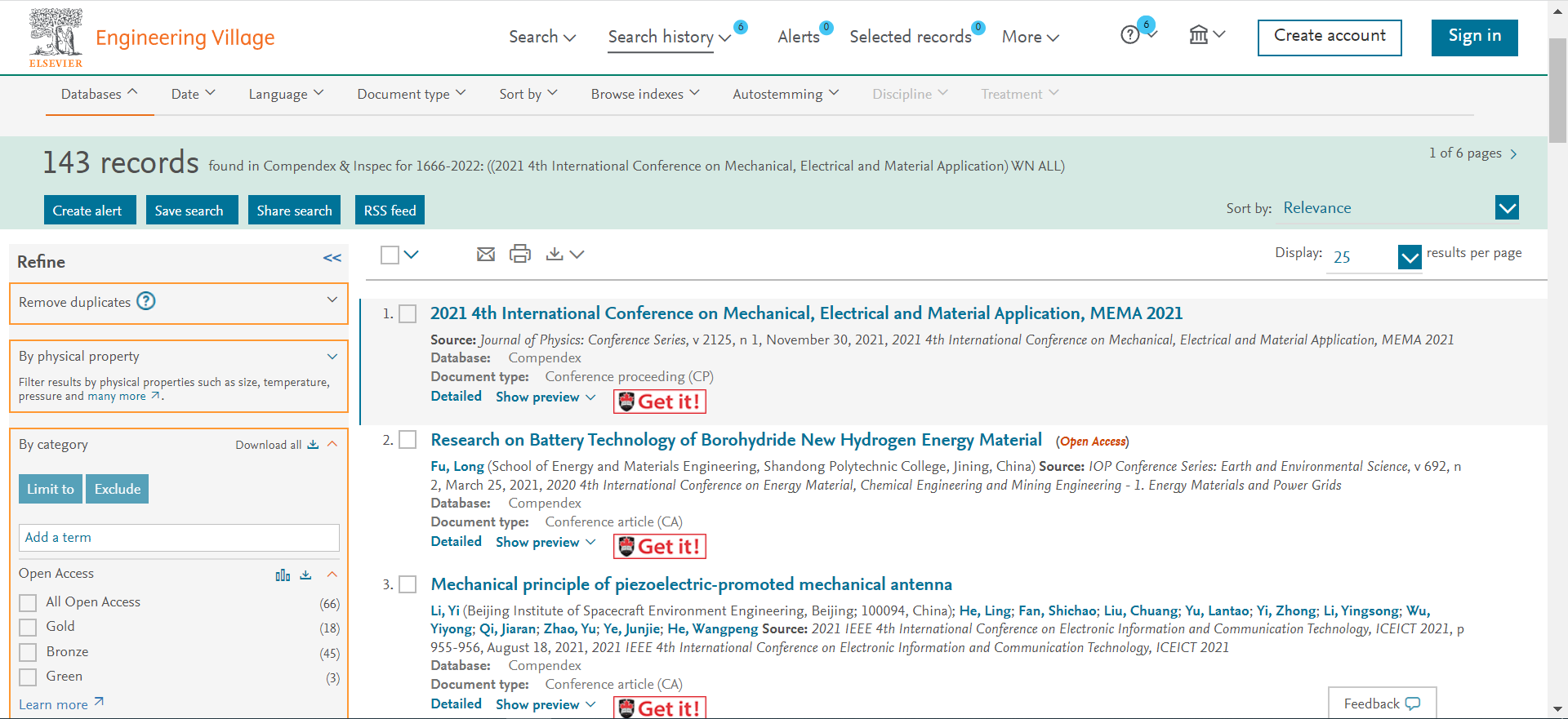Open Remove duplicates help icon
This screenshot has width=1568, height=719.
coord(146,301)
